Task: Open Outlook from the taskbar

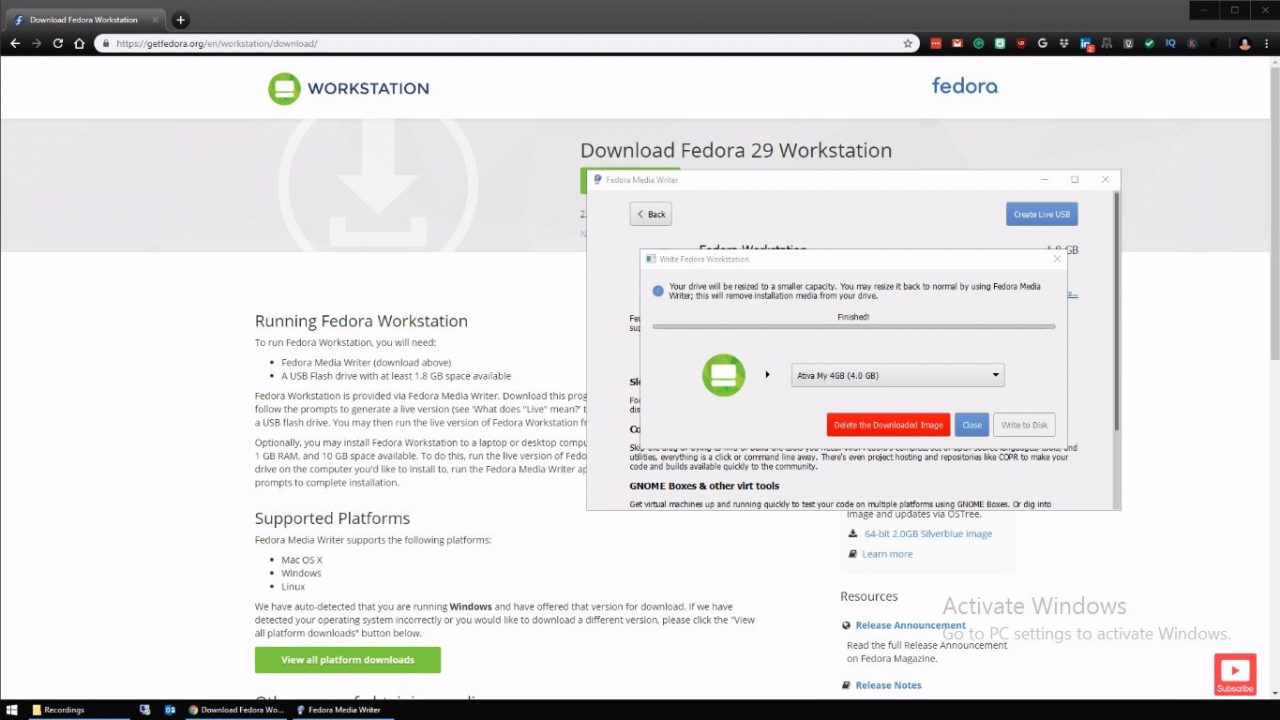Action: click(170, 710)
